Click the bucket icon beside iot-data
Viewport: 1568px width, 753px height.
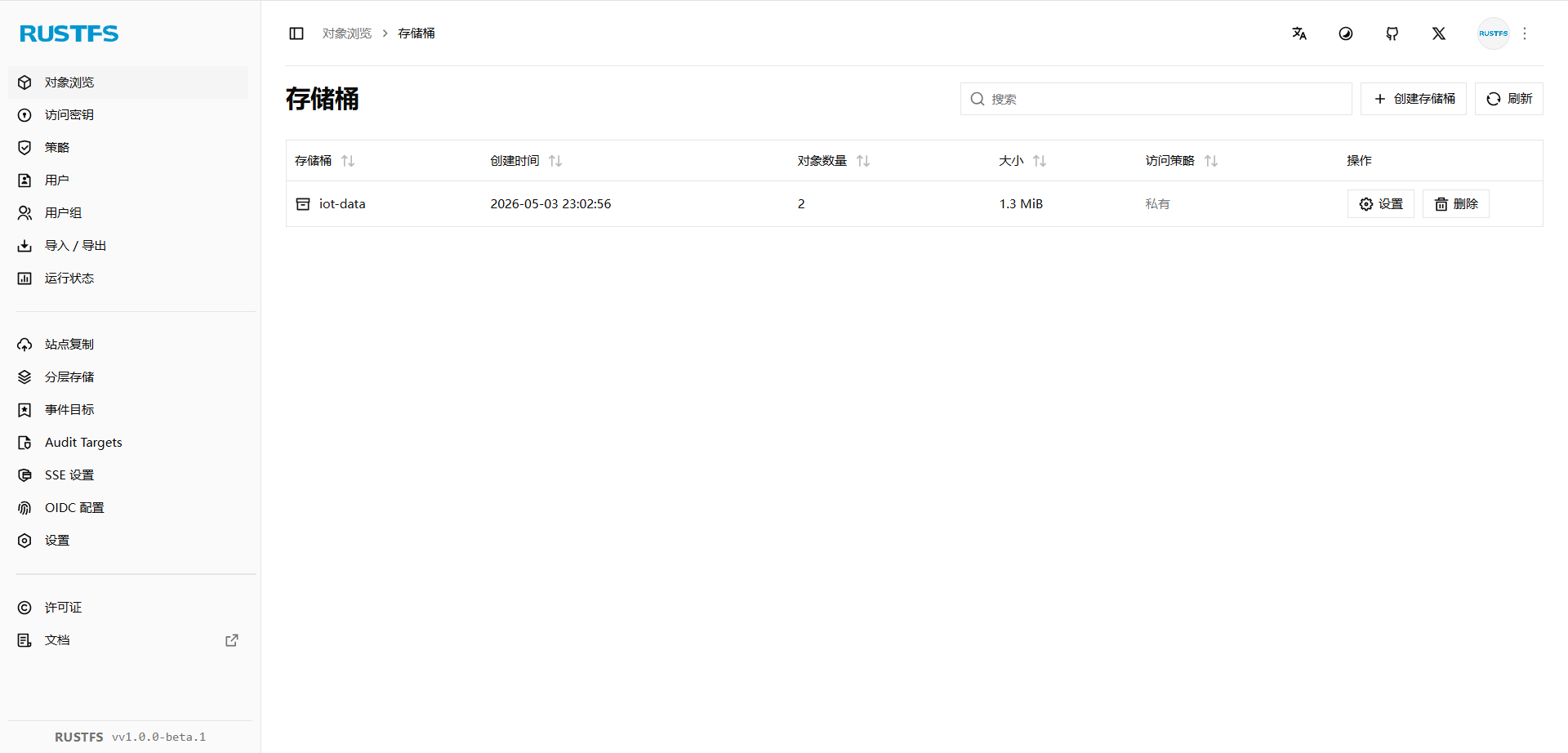tap(303, 204)
